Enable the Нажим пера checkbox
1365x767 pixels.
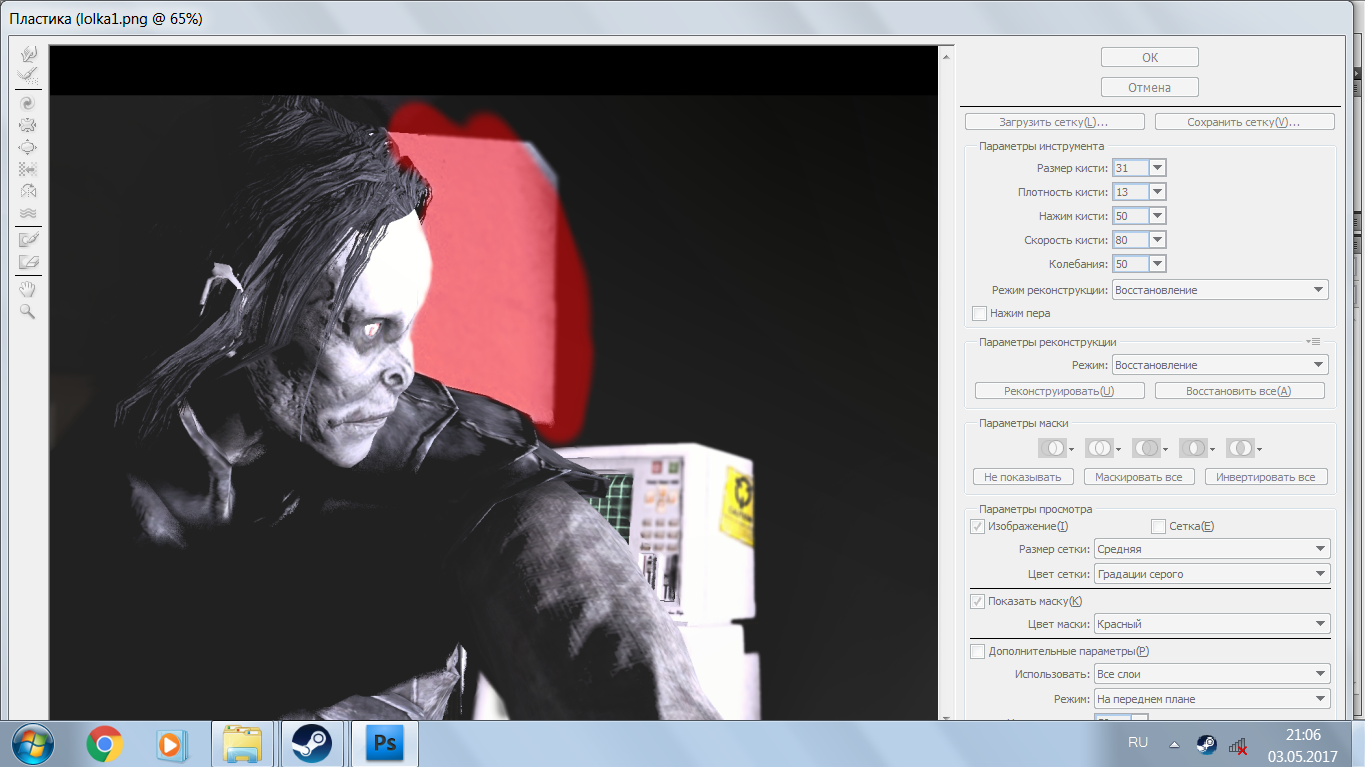979,313
